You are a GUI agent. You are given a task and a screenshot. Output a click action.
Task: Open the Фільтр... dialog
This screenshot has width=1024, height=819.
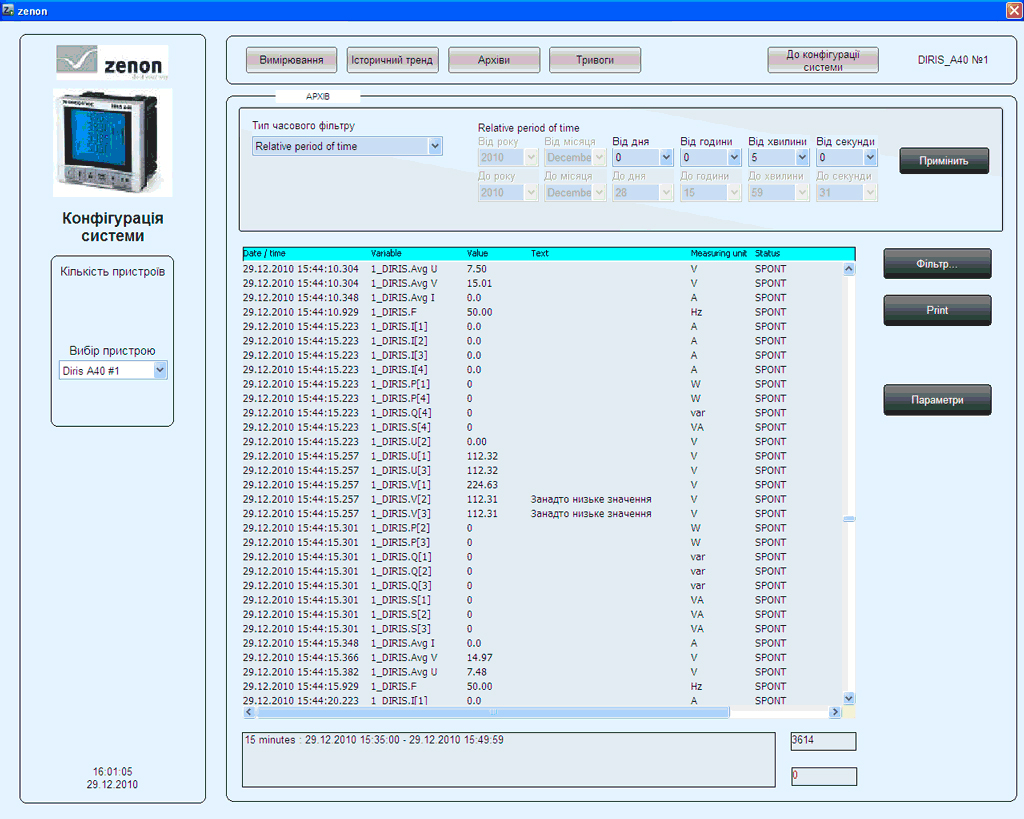pos(937,264)
